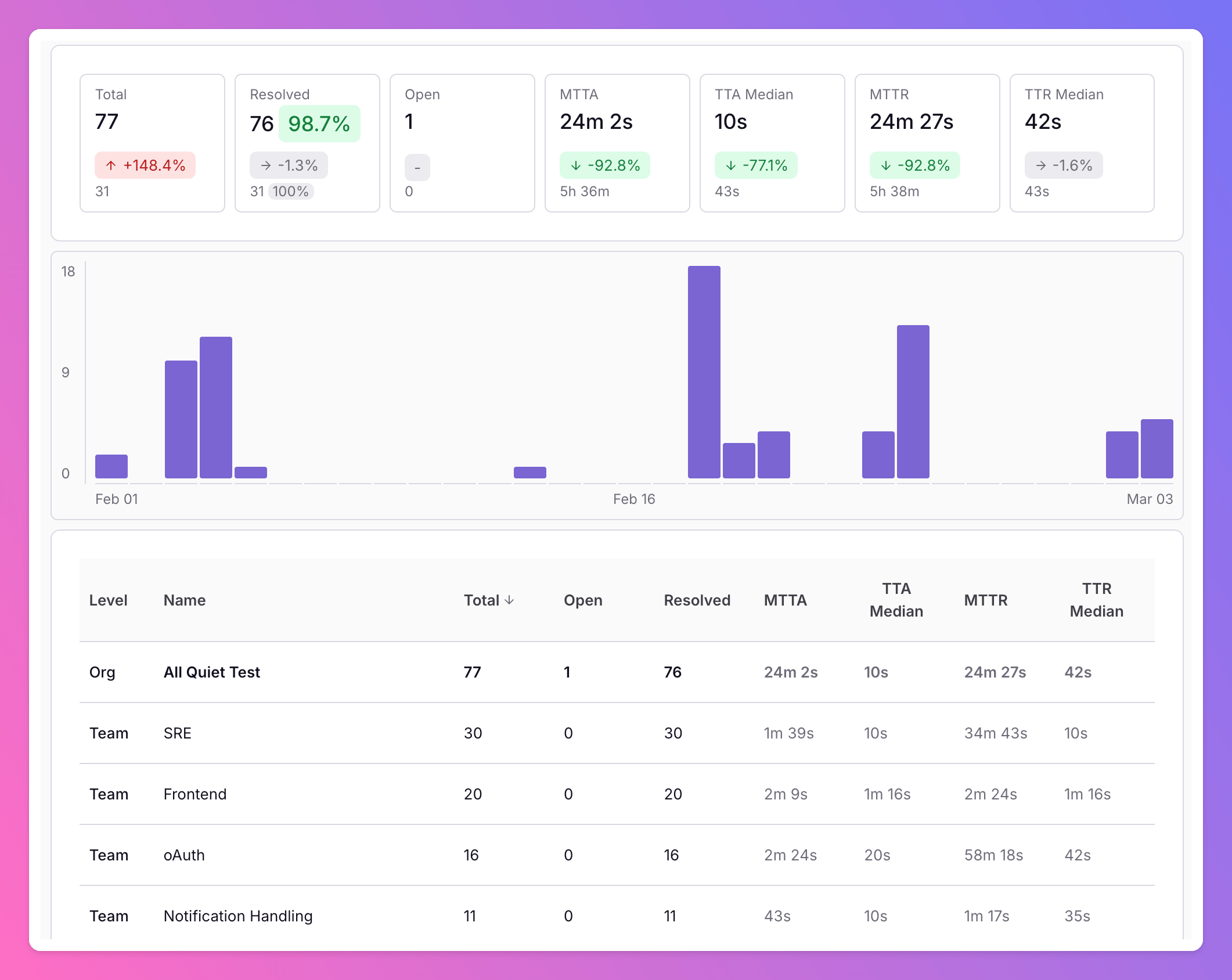Sort the table by the Open column header
Screen dimensions: 1232x980
[583, 600]
